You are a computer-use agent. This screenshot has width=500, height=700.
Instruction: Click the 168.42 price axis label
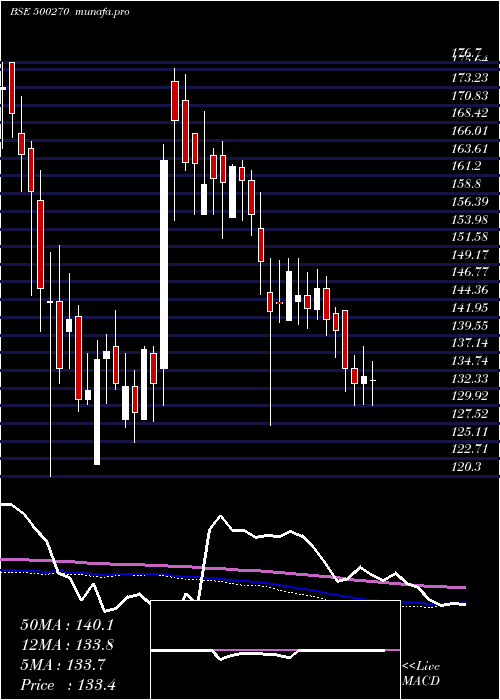click(470, 113)
